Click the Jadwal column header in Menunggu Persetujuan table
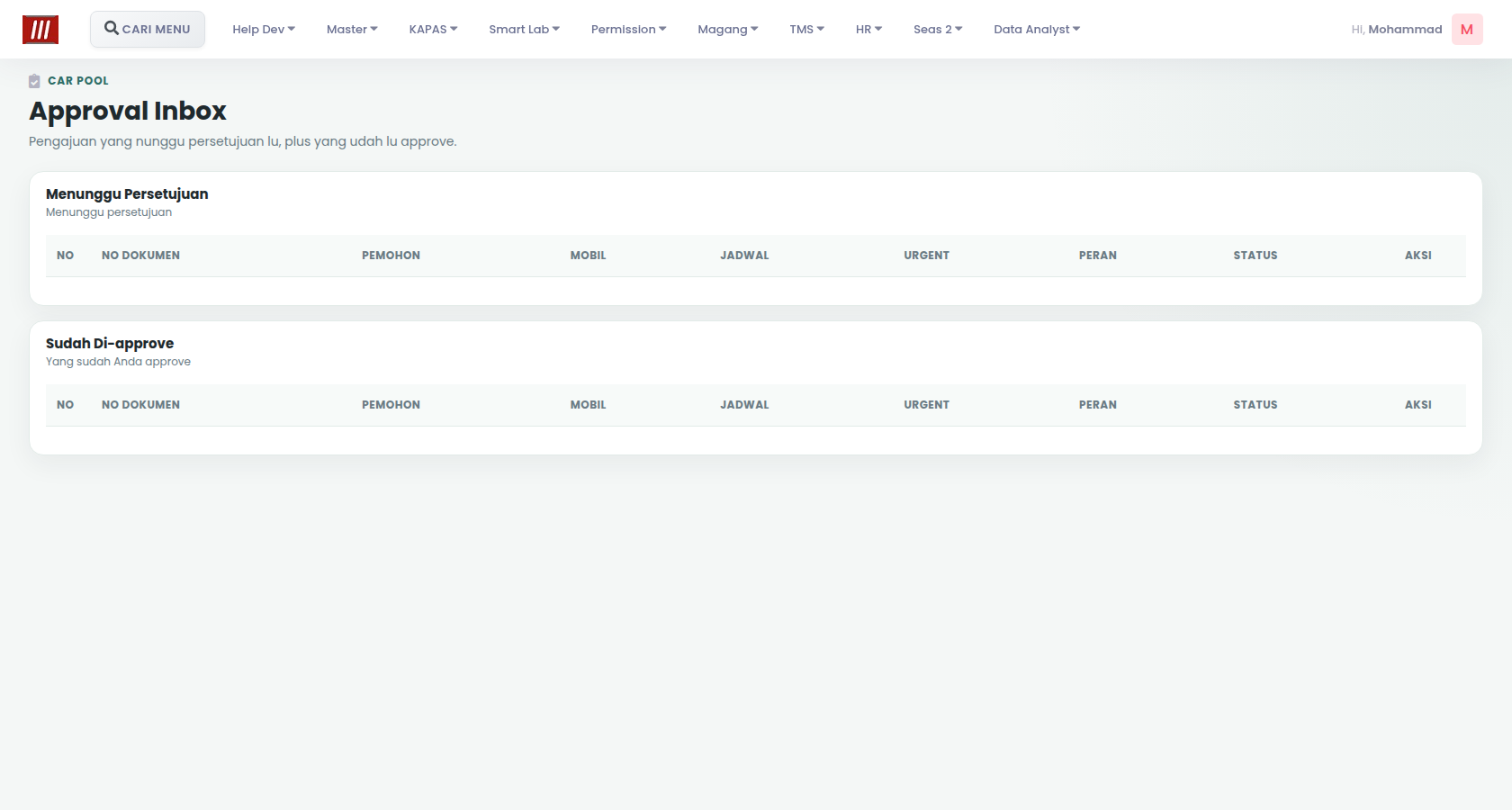Screen dimensions: 1512x810 tap(744, 256)
